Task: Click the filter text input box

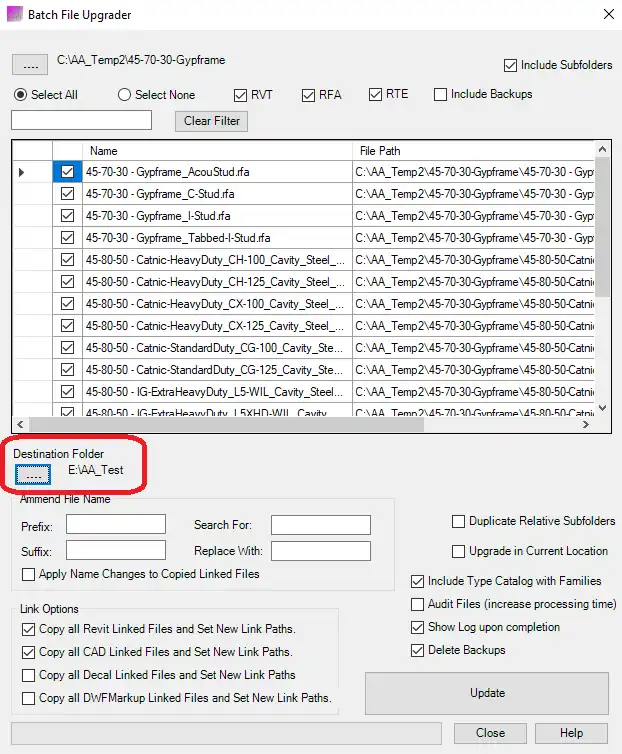Action: (x=81, y=121)
